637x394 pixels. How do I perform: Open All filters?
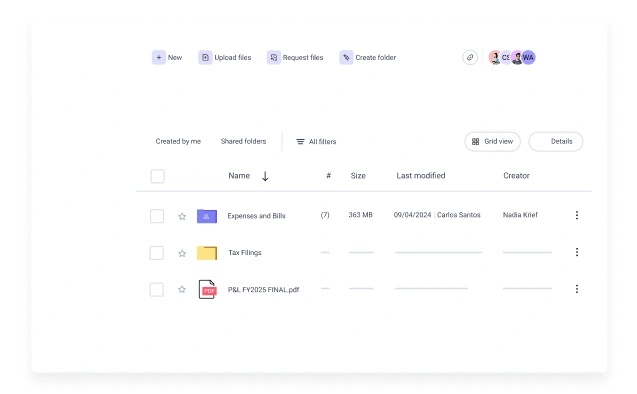tap(316, 141)
